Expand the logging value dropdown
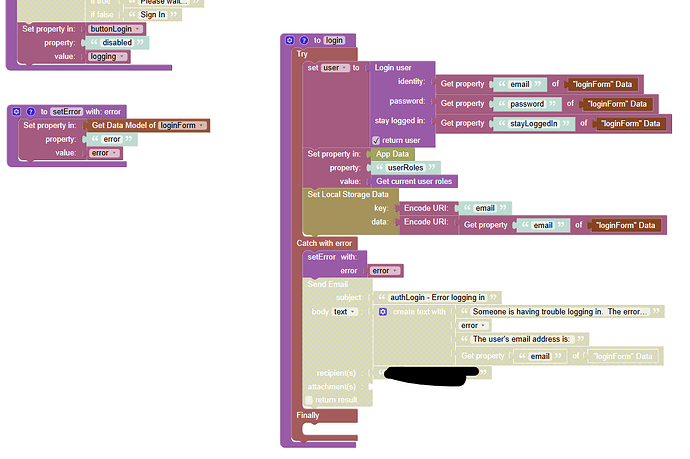The image size is (690, 459). (x=108, y=57)
